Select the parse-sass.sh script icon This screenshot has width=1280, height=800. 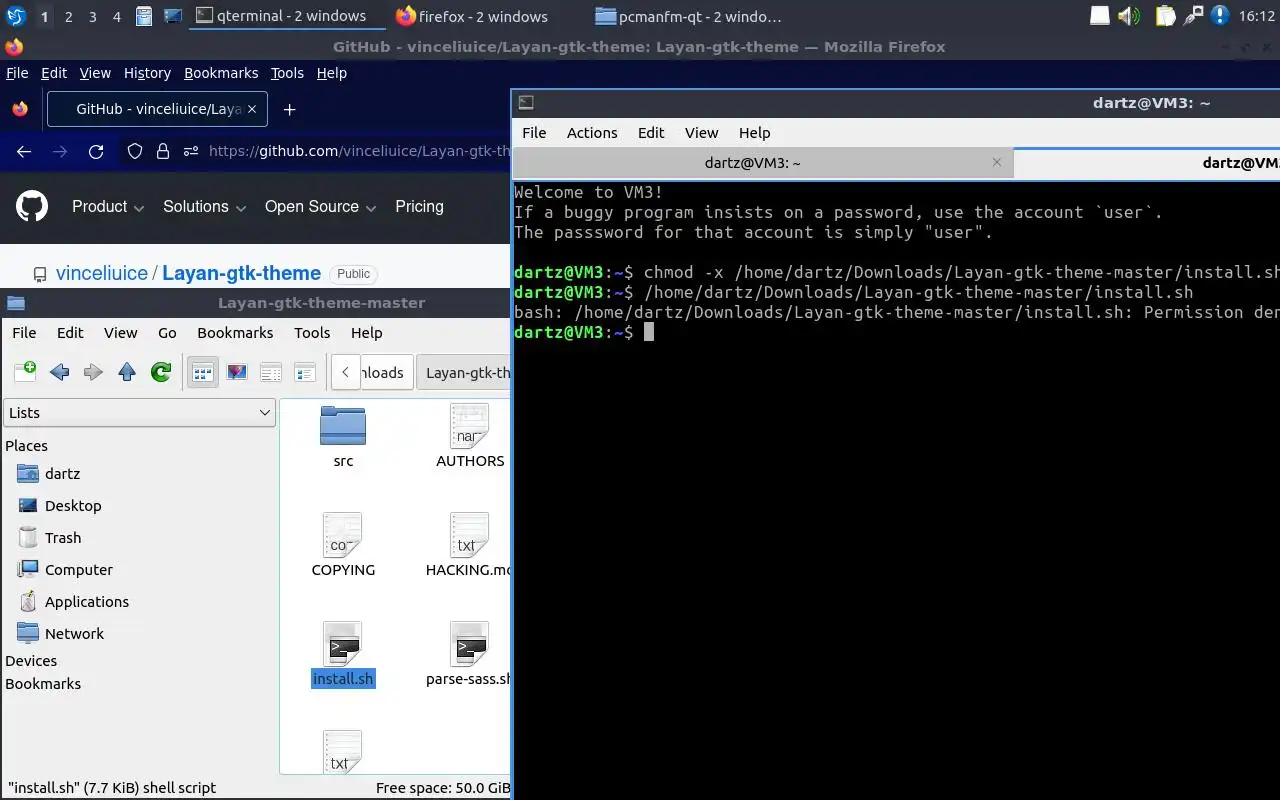[x=469, y=644]
